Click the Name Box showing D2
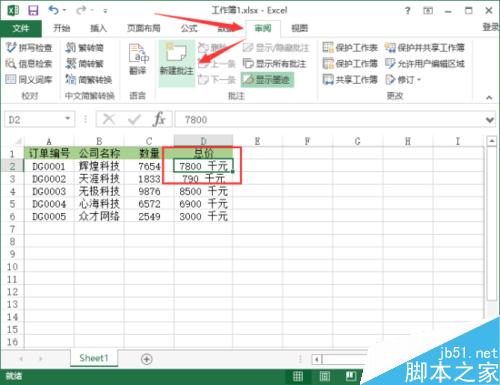This screenshot has width=500, height=385. (x=35, y=119)
